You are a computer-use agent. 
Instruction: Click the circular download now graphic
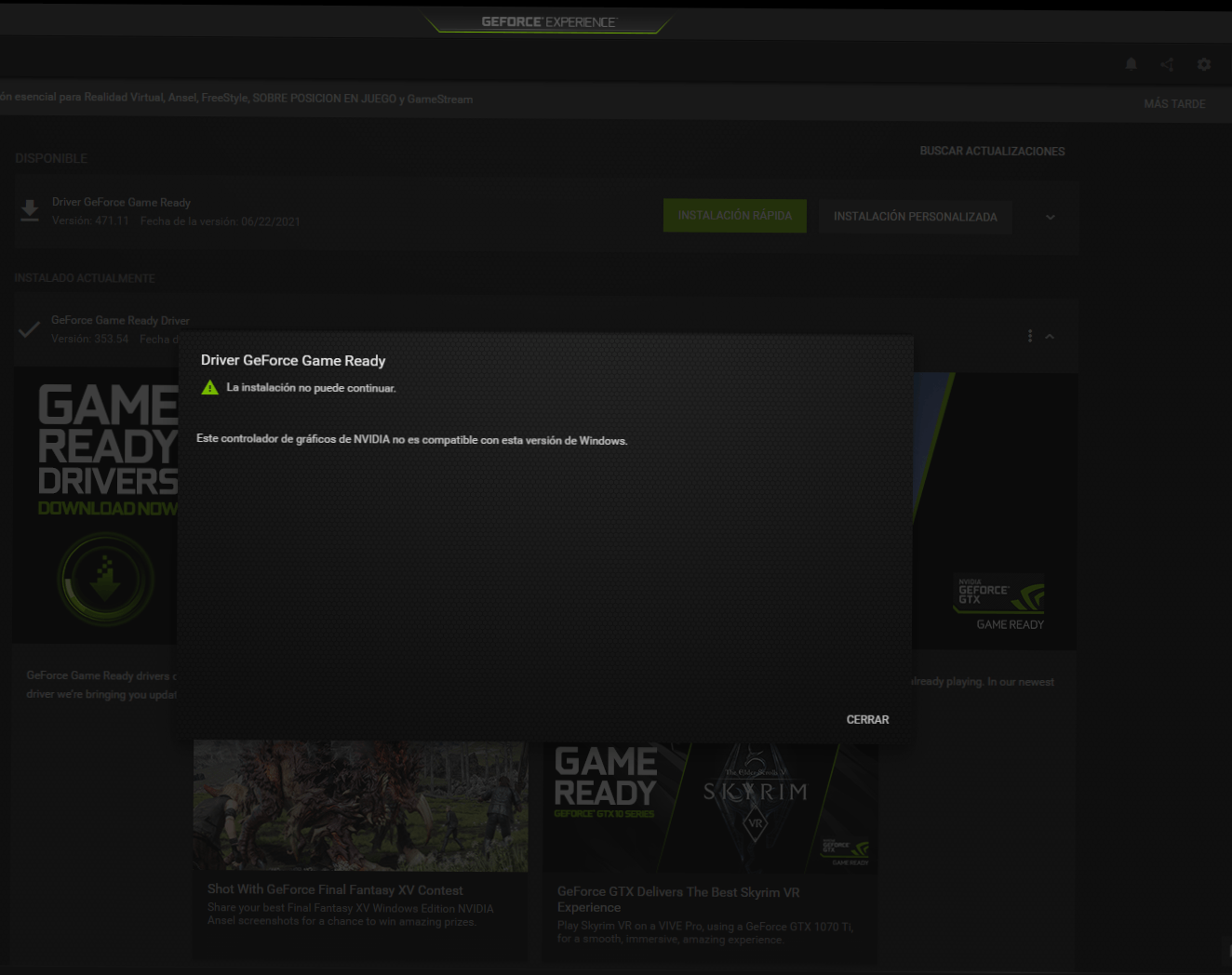pyautogui.click(x=106, y=580)
